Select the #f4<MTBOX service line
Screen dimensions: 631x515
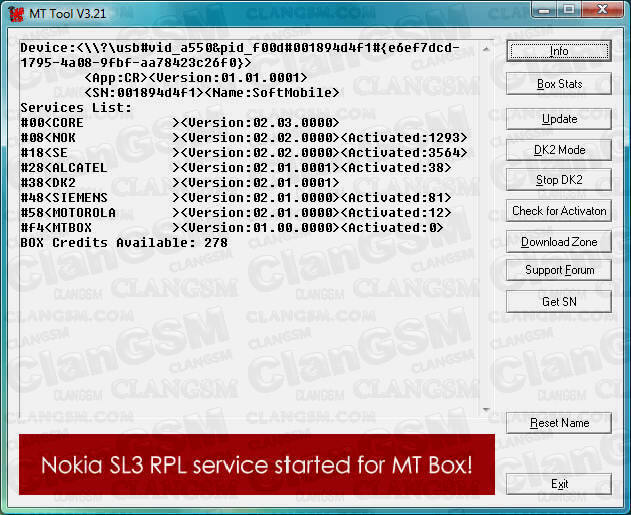(232, 228)
